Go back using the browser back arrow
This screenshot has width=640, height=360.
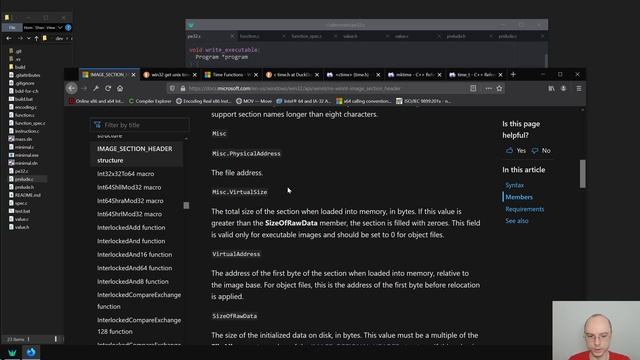(72, 88)
